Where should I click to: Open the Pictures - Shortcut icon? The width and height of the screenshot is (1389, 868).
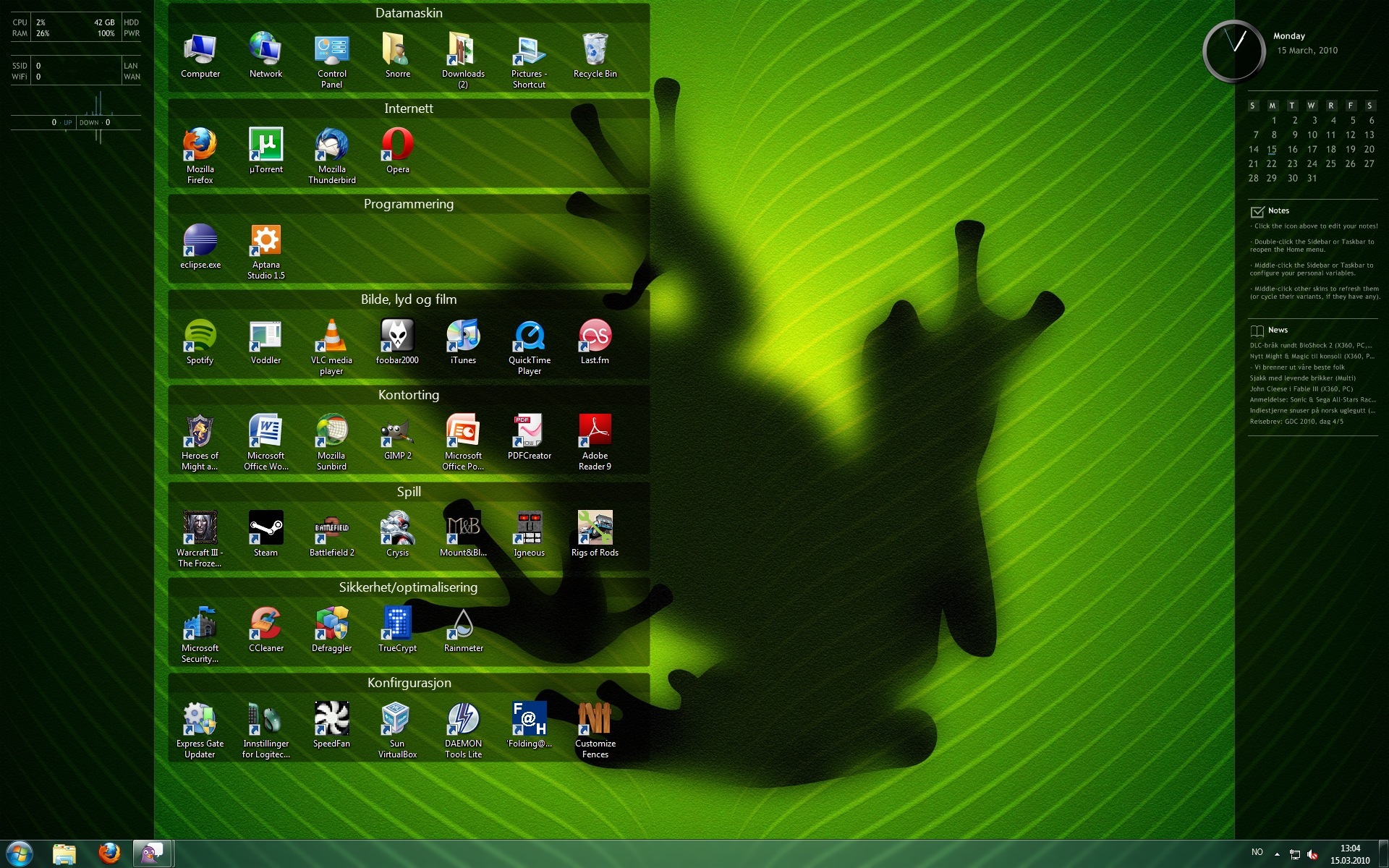click(530, 61)
